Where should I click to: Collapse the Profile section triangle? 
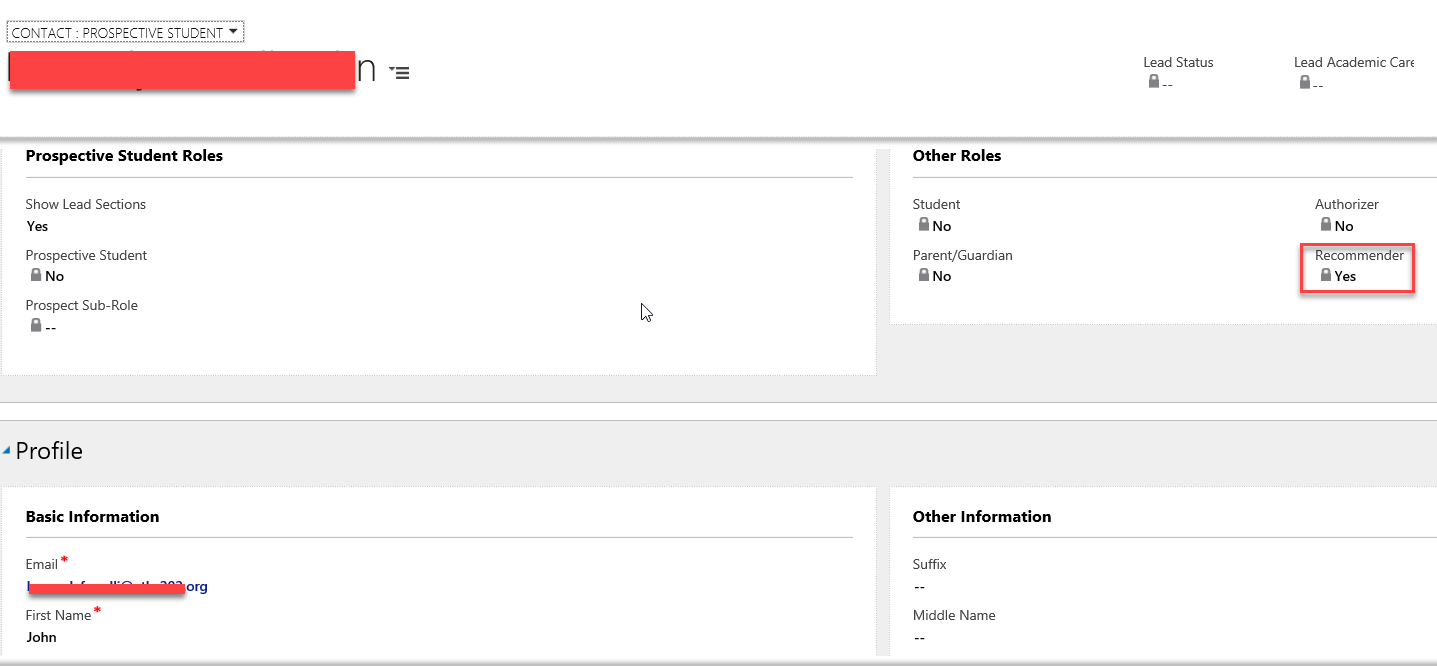pos(7,451)
